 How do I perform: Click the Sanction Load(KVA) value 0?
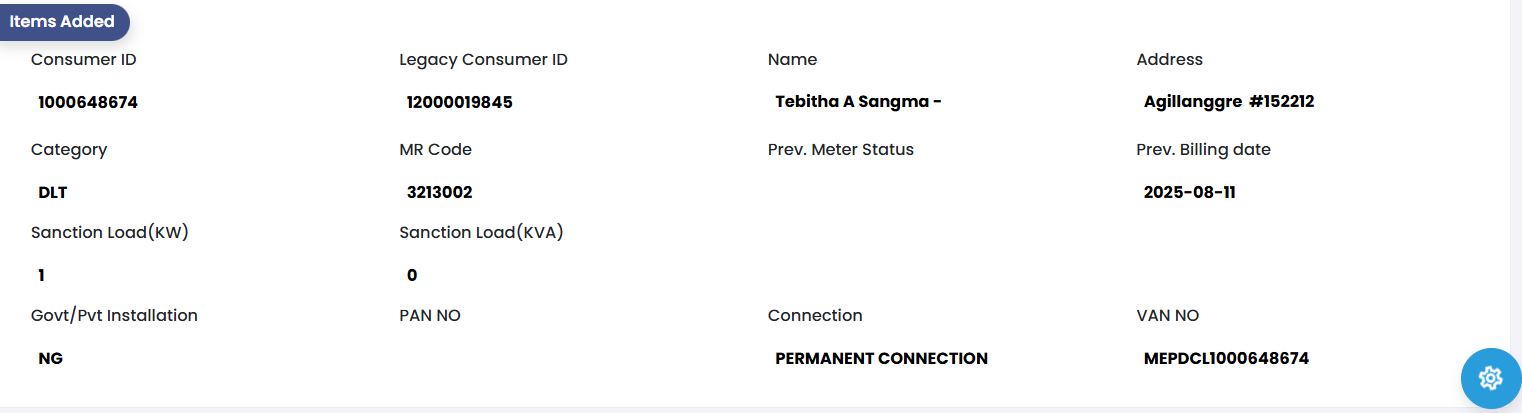(x=412, y=275)
